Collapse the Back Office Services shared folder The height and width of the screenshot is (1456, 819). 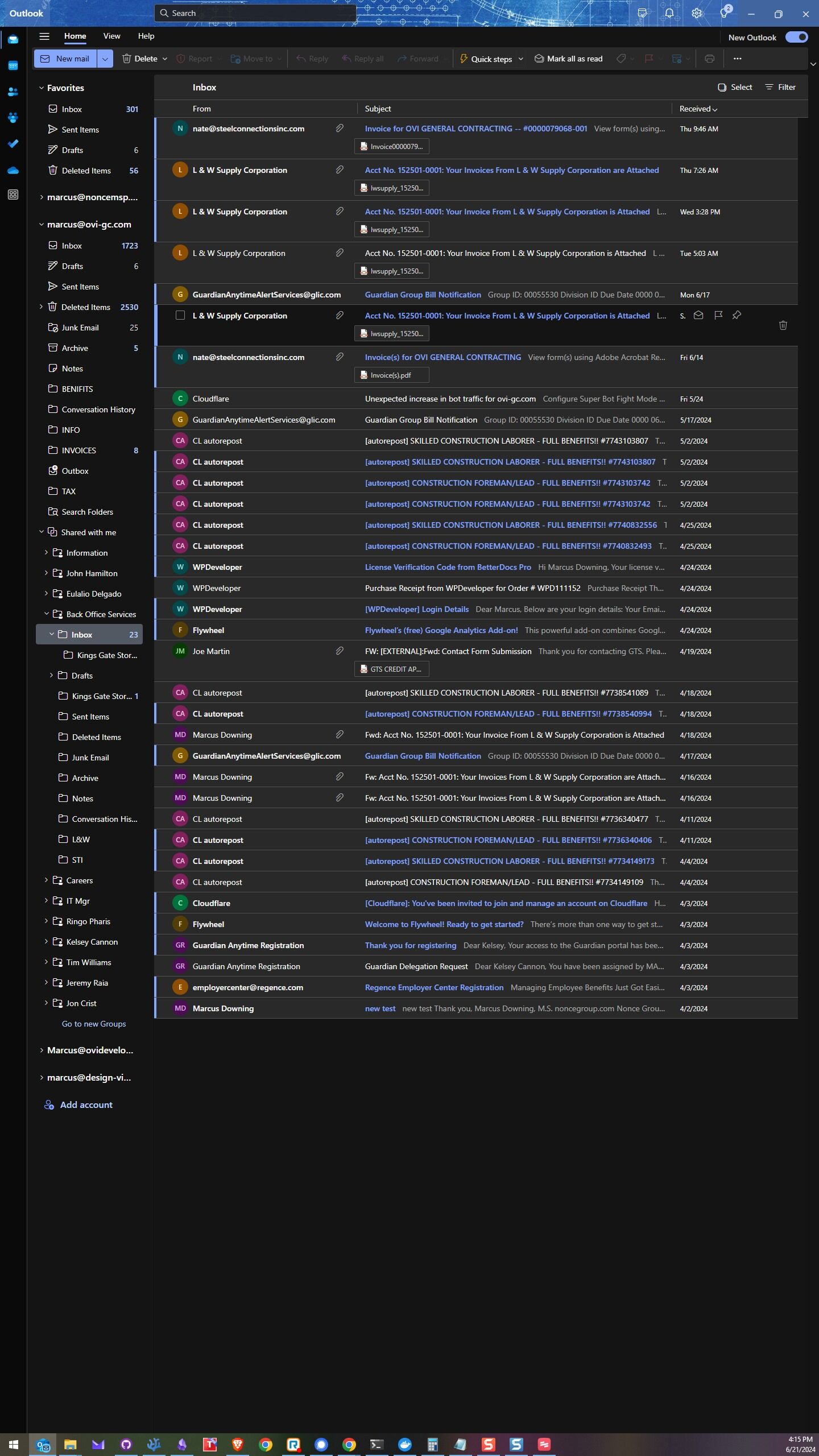pyautogui.click(x=47, y=614)
